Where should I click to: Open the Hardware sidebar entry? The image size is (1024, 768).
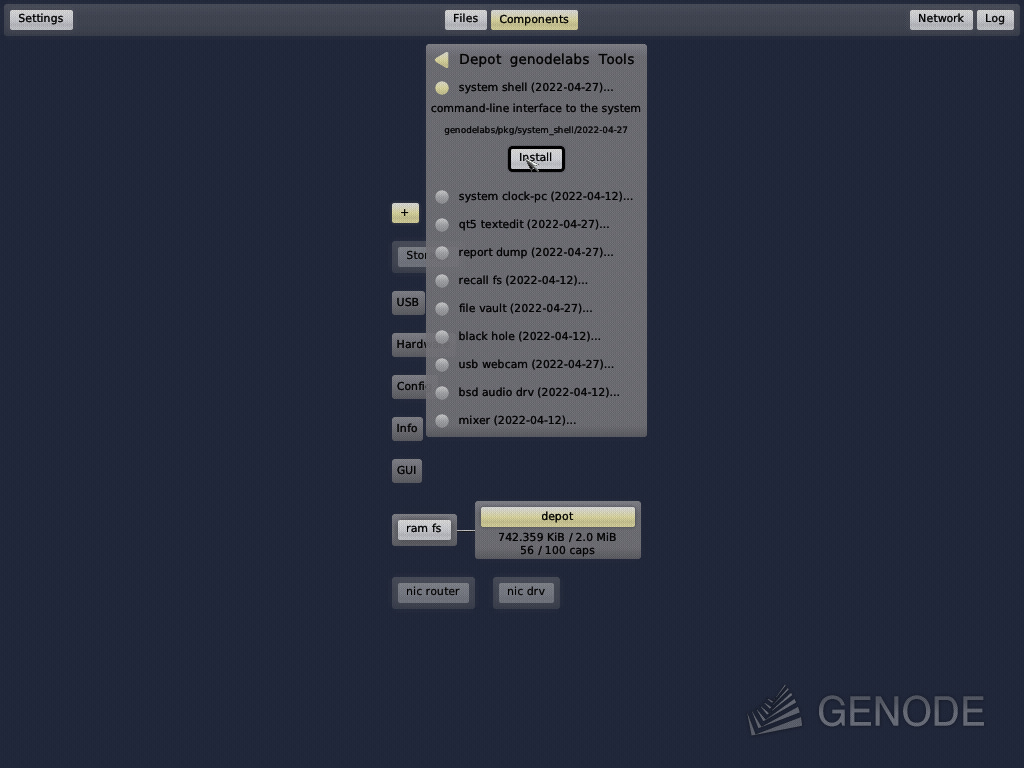(410, 344)
